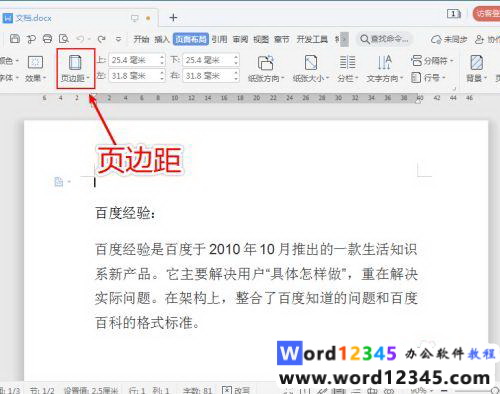This screenshot has width=500, height=394.
Task: Click the Undo arrow icon
Action: (x=80, y=39)
